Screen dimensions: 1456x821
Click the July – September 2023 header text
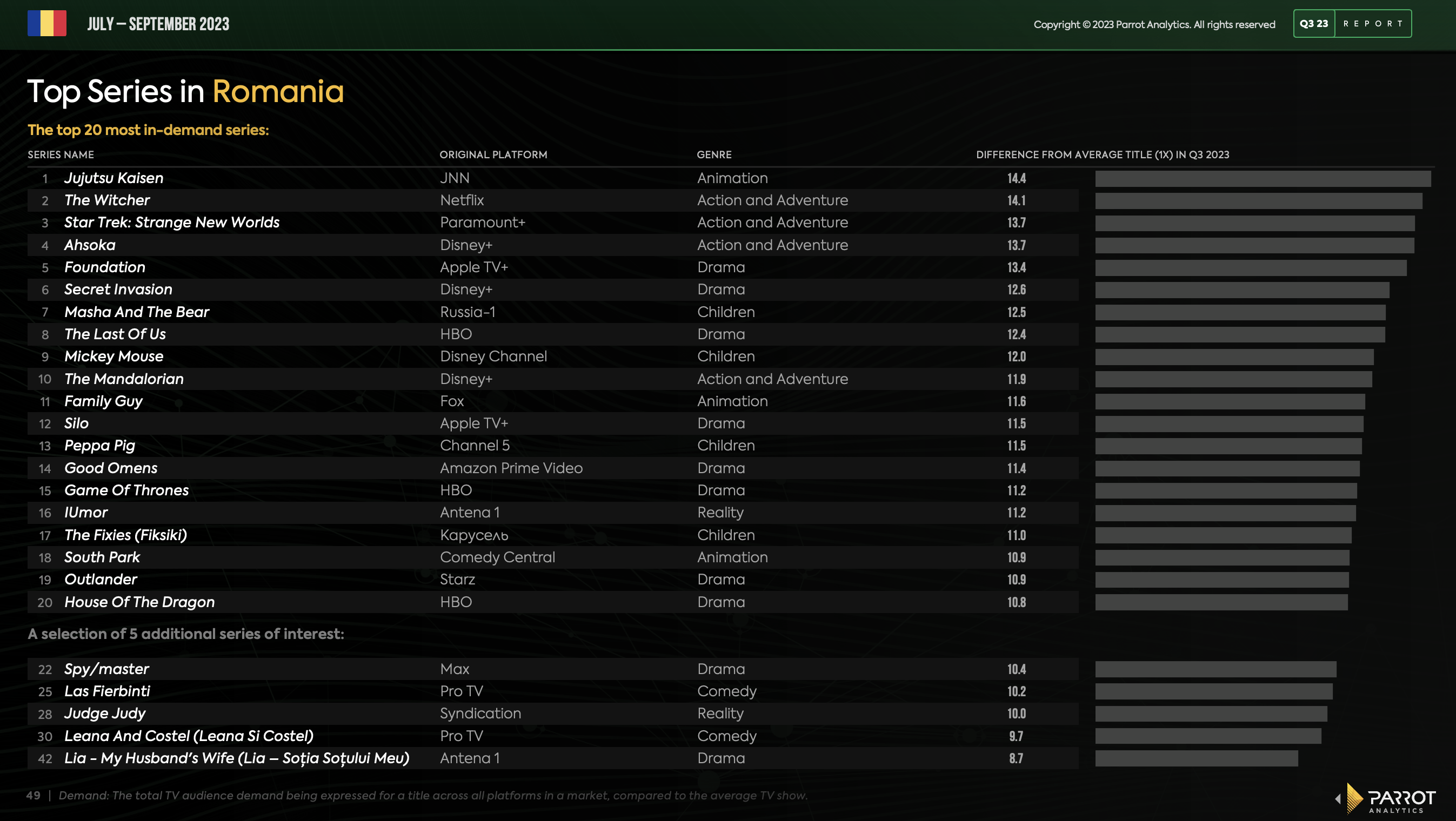(158, 24)
